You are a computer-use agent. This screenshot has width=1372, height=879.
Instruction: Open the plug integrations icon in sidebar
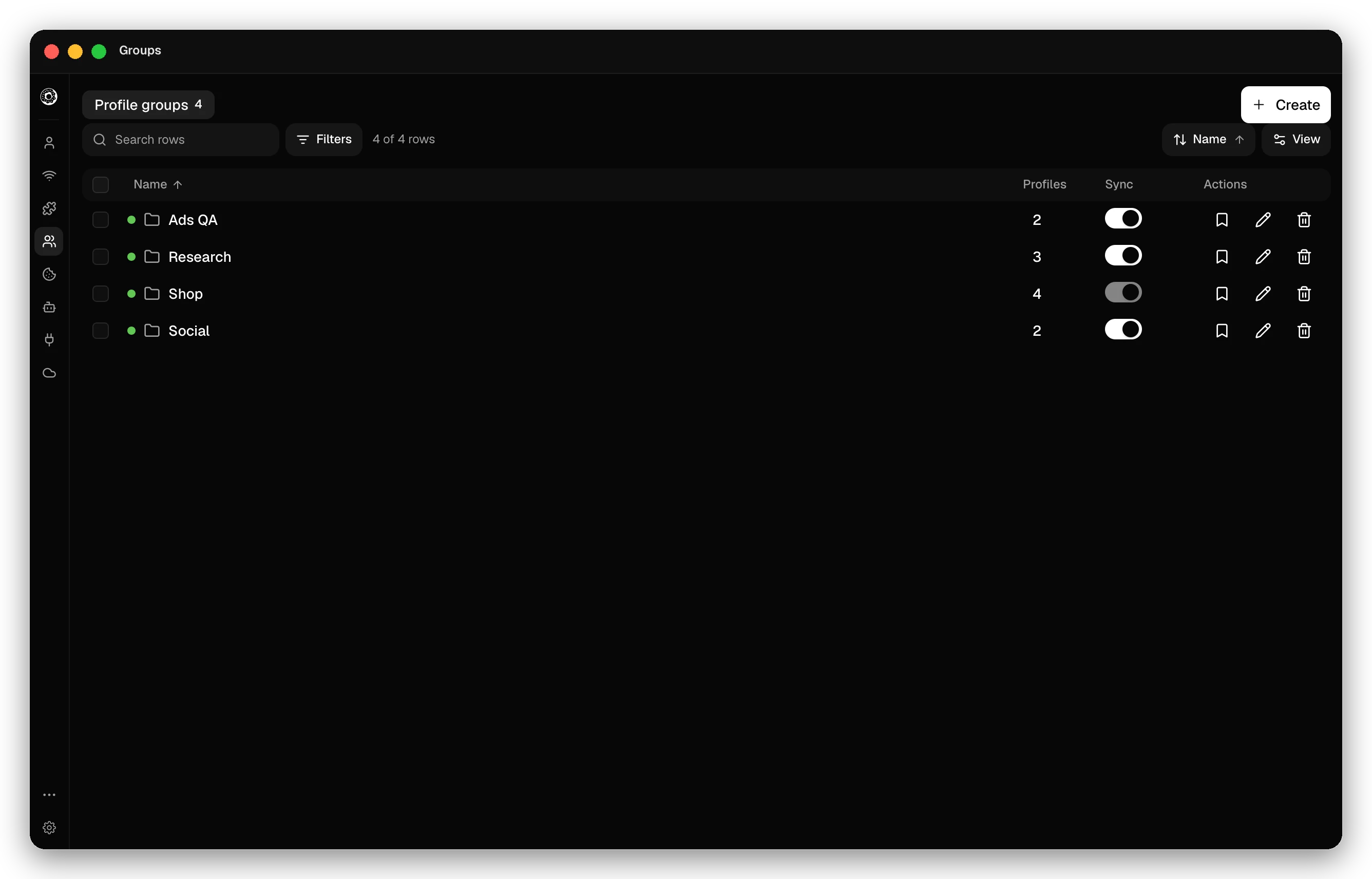(49, 340)
